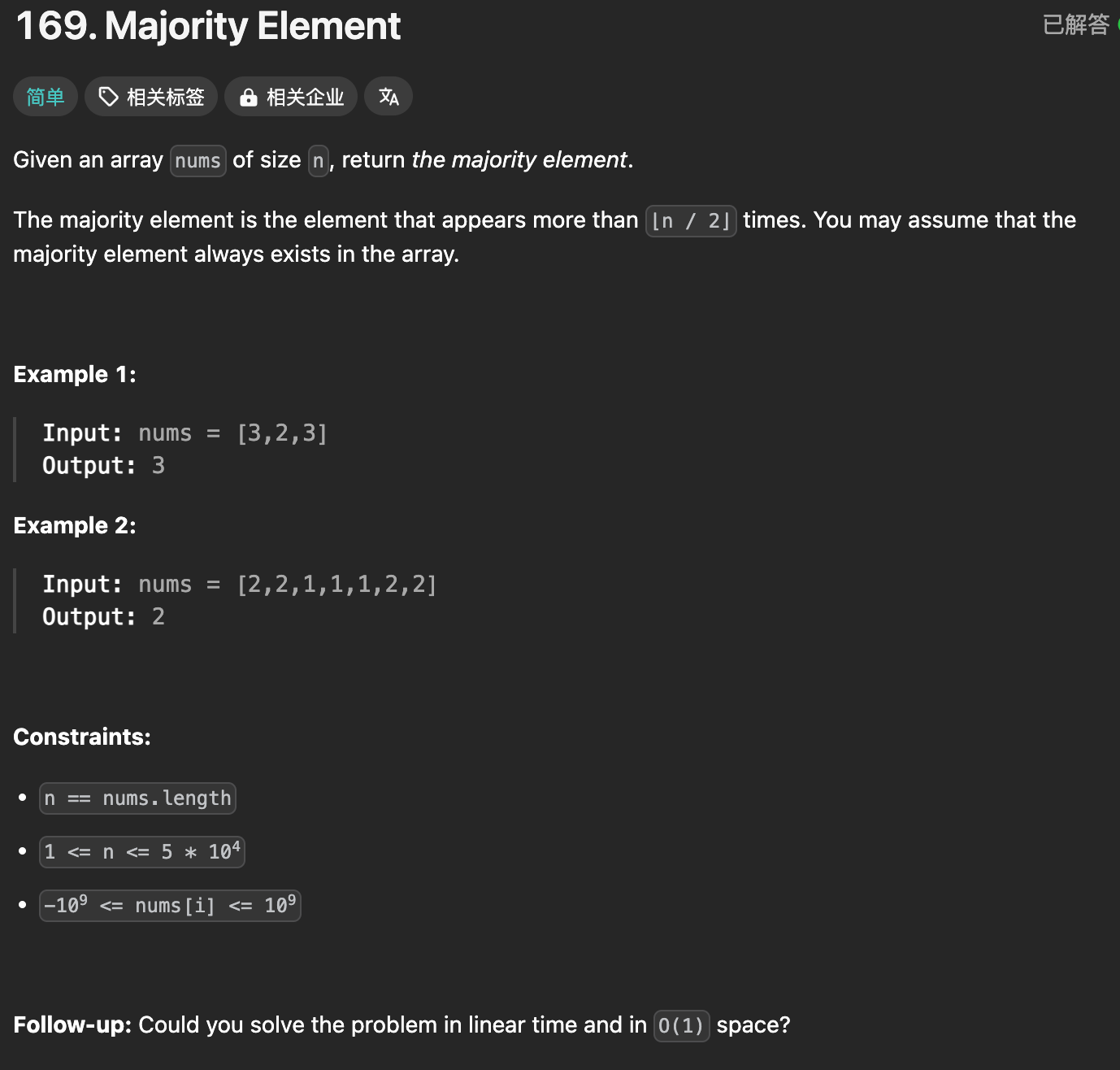Click the green solved status indicator
This screenshot has height=1070, width=1120.
pyautogui.click(x=1117, y=24)
